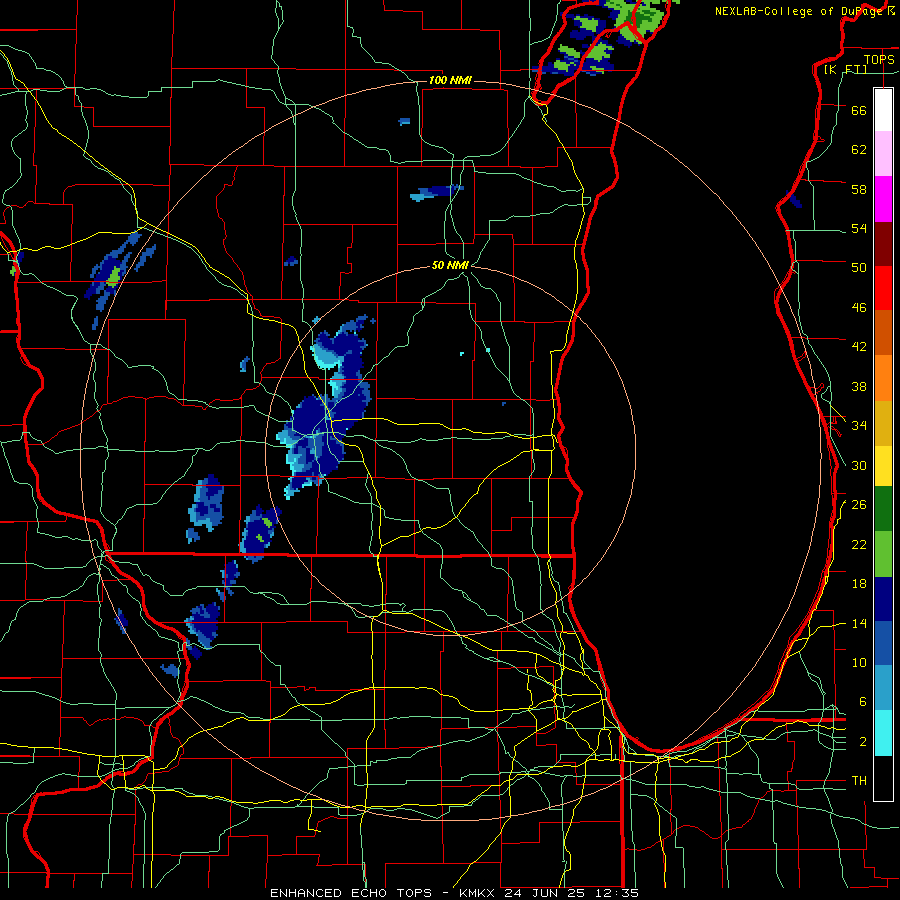Screen dimensions: 900x900
Task: Click legend value "2"
Action: [x=863, y=742]
